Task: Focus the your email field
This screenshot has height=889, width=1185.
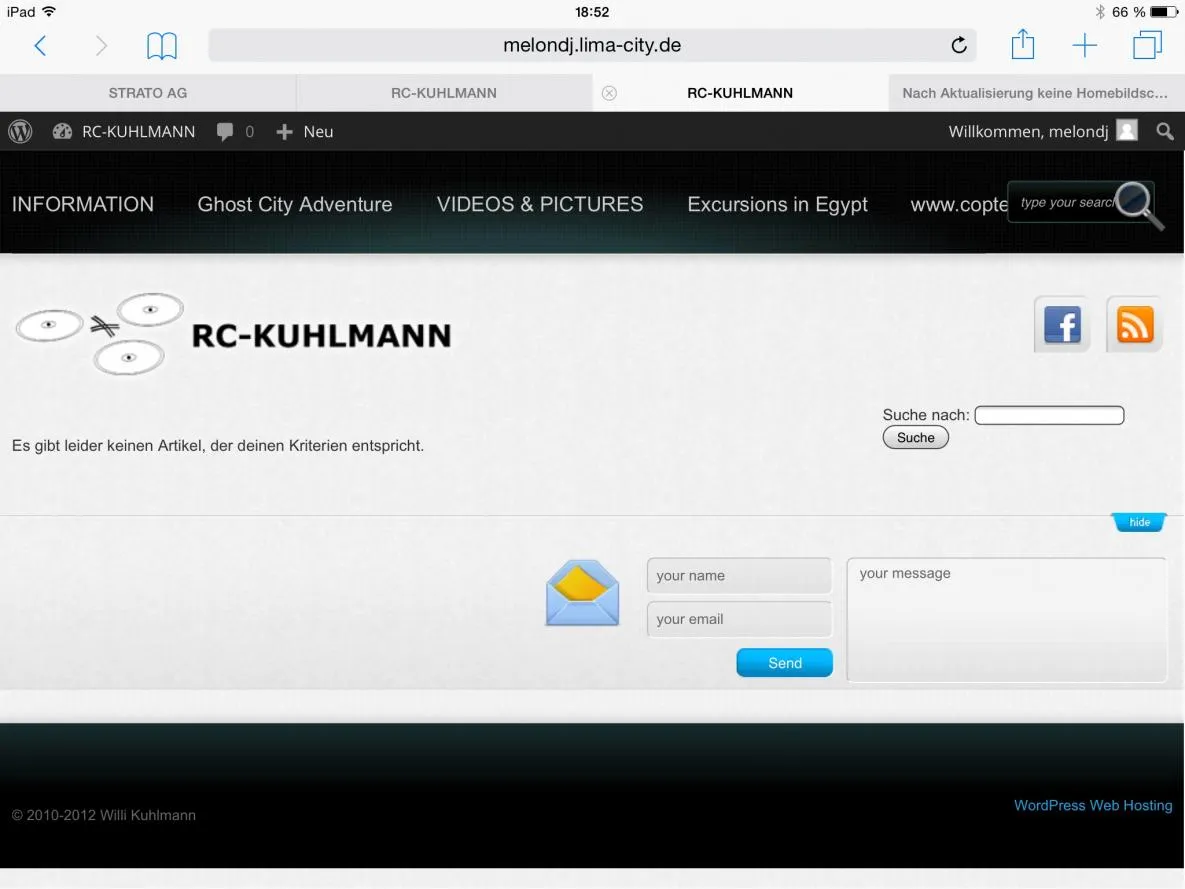Action: pos(739,619)
